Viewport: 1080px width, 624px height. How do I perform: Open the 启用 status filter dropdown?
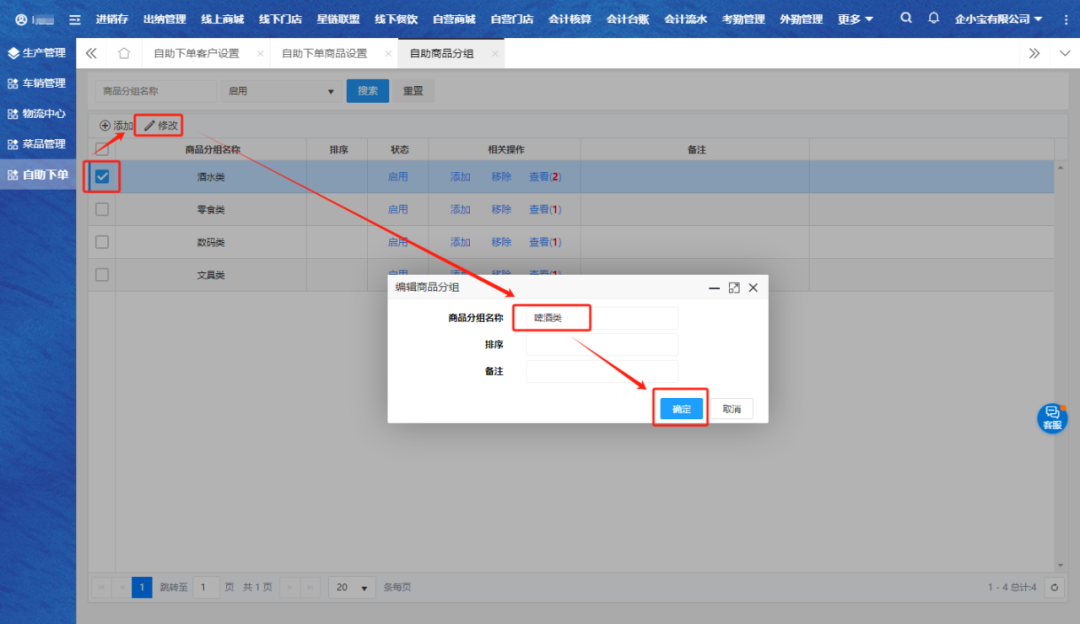tap(280, 91)
